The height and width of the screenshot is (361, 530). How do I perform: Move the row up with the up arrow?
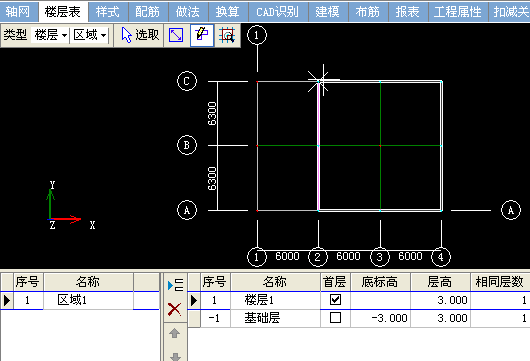pos(174,333)
